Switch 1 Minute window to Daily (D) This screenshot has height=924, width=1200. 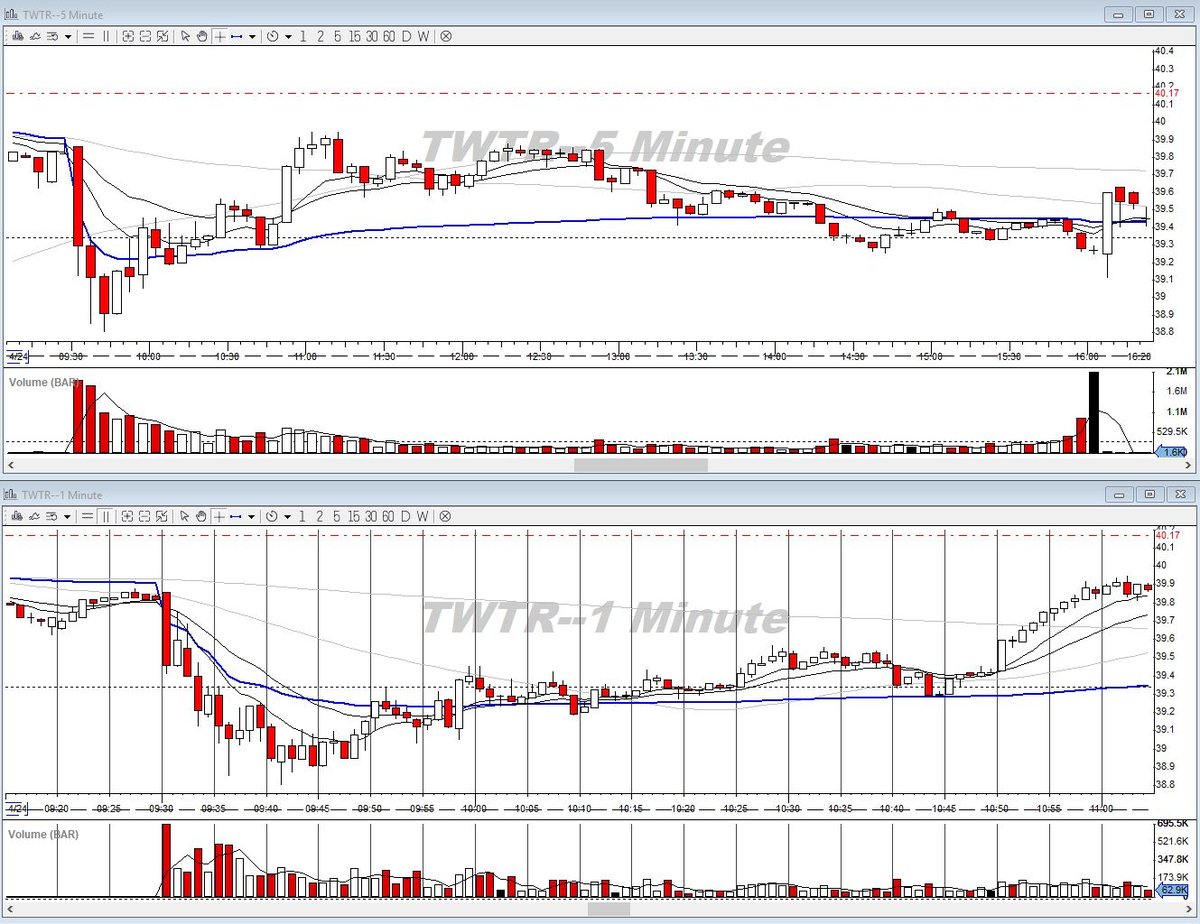(406, 516)
